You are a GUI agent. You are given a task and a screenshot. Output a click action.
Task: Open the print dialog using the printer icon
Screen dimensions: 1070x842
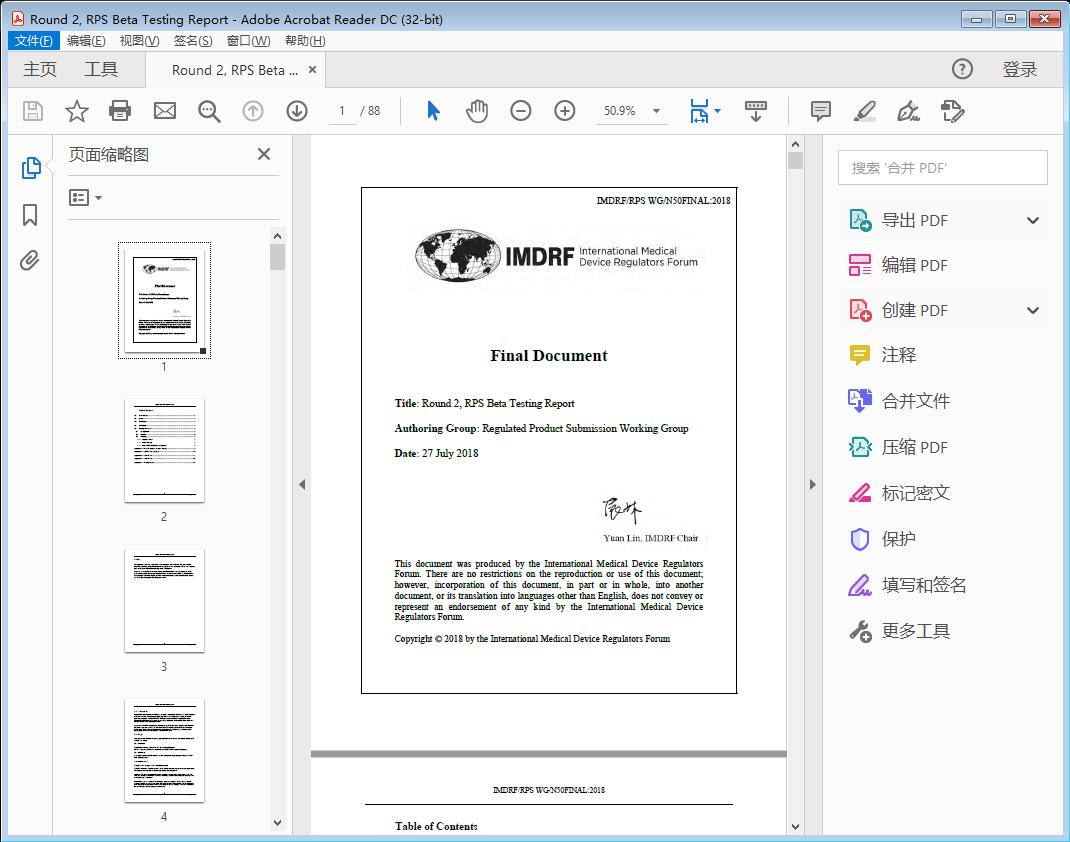click(120, 111)
